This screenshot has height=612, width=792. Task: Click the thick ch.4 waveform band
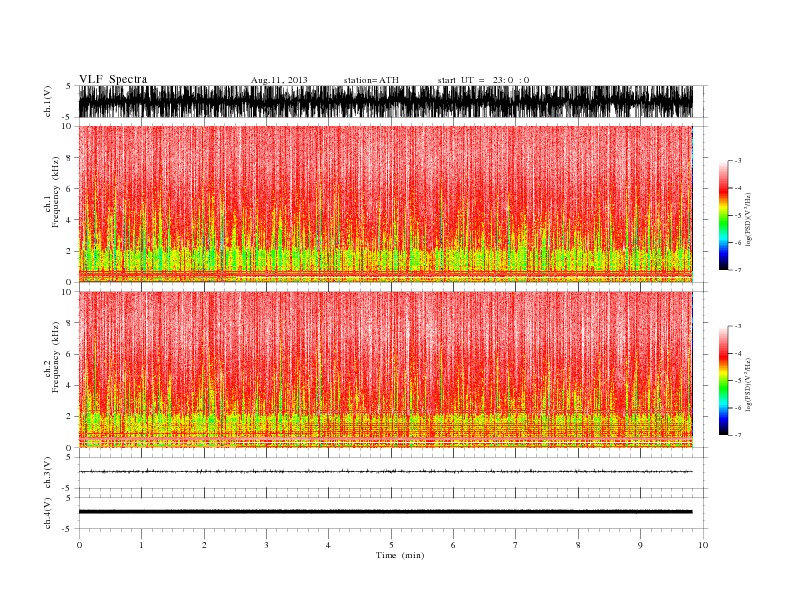coord(385,512)
